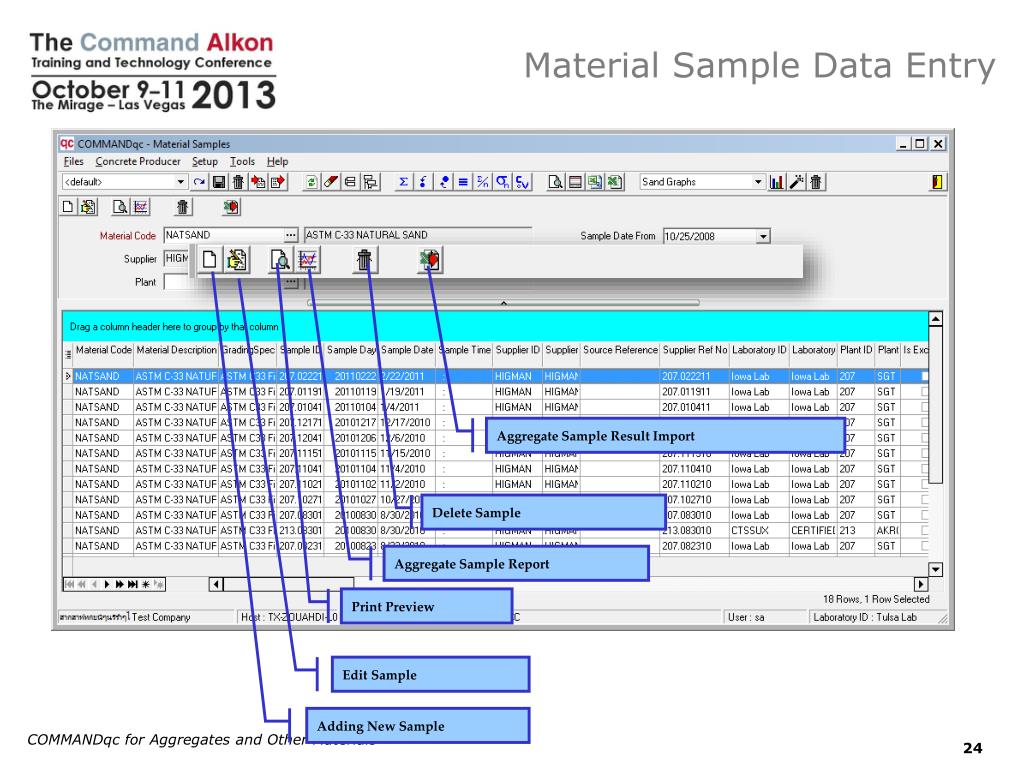This screenshot has width=1024, height=768.
Task: Jump to last record in the navigator
Action: [133, 584]
